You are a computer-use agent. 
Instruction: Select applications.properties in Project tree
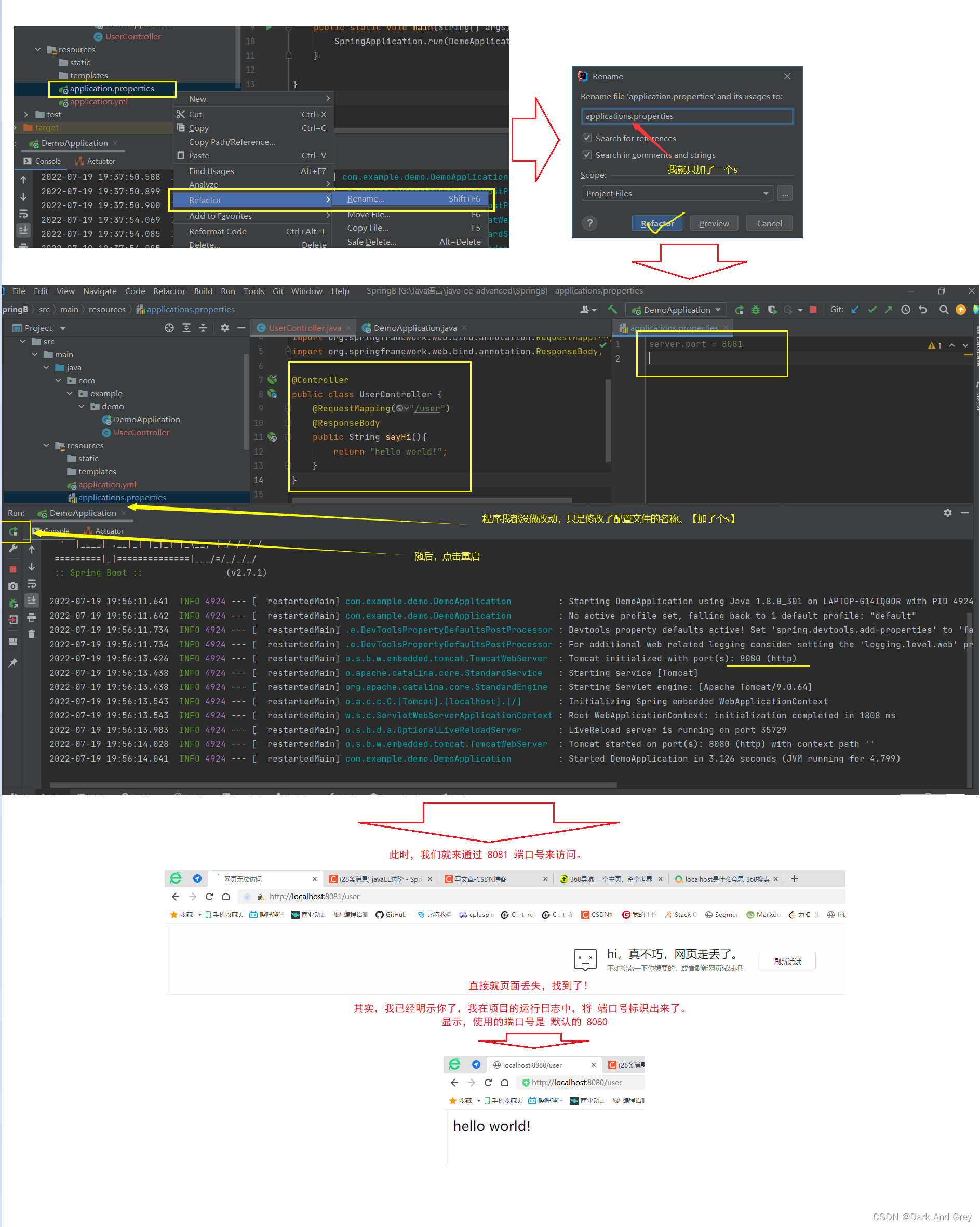pyautogui.click(x=122, y=498)
